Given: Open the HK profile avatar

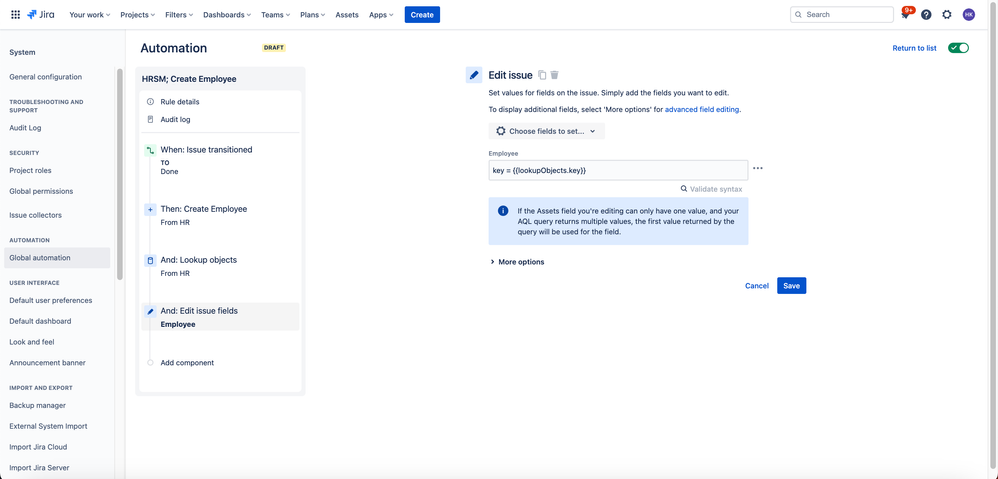Looking at the screenshot, I should [x=969, y=15].
